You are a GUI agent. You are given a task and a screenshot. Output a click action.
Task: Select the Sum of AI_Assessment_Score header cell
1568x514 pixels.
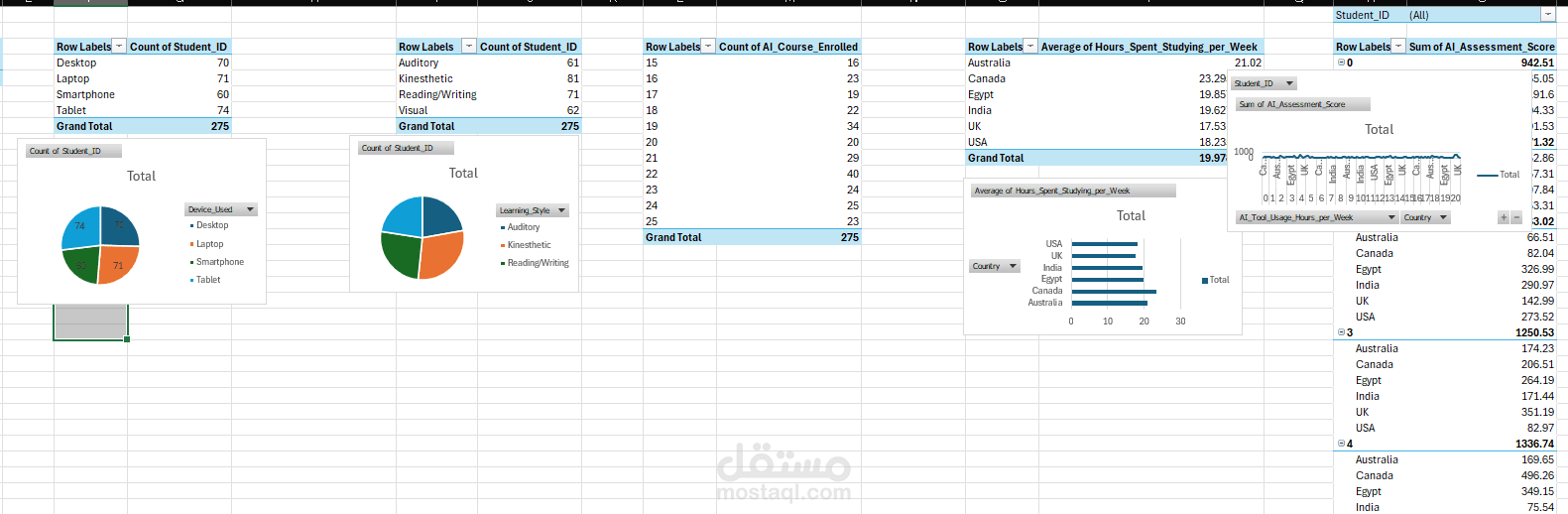point(1482,47)
